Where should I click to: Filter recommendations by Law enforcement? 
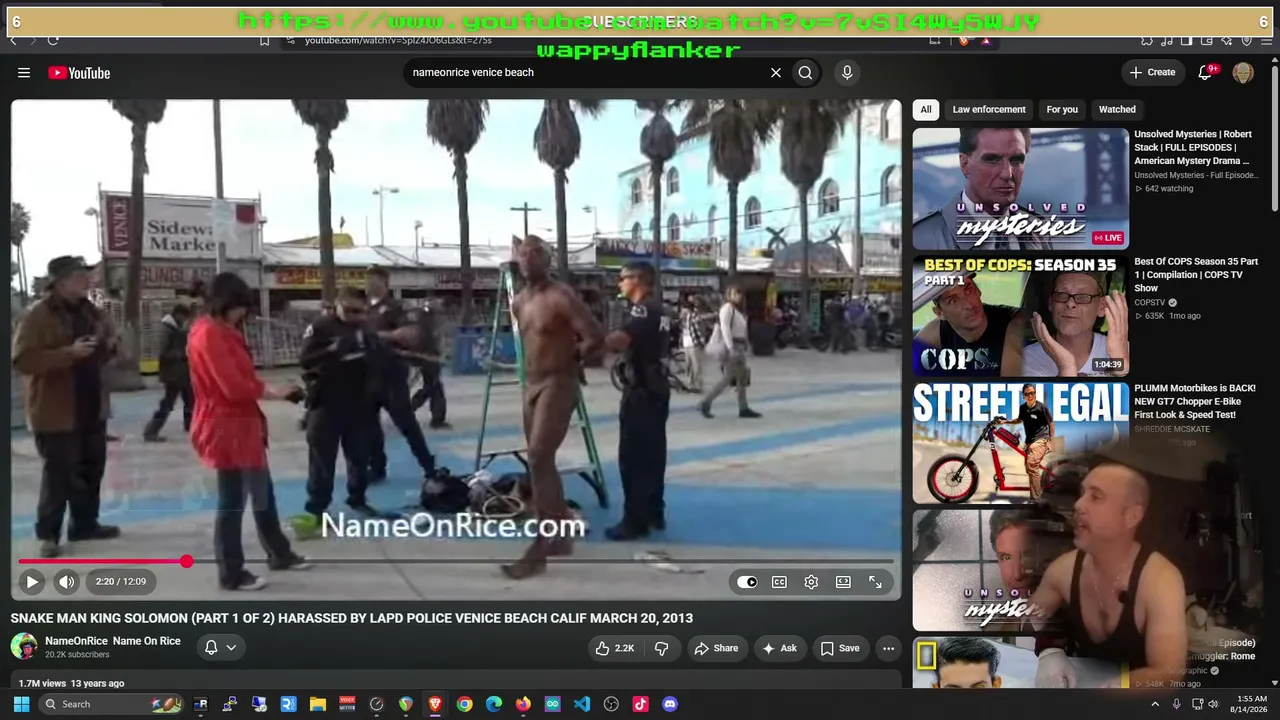point(989,109)
